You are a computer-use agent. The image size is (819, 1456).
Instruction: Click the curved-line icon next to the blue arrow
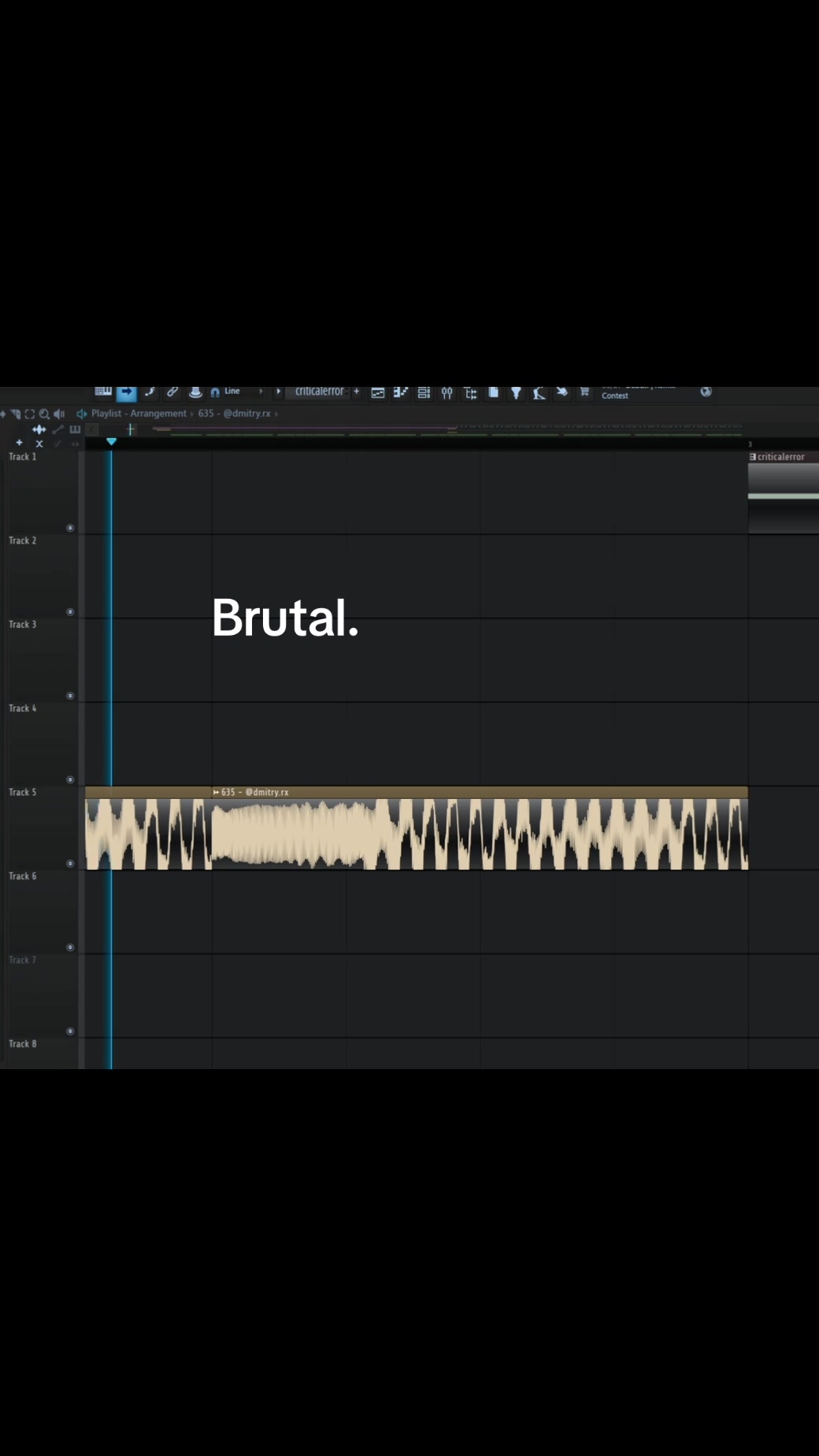point(150,392)
